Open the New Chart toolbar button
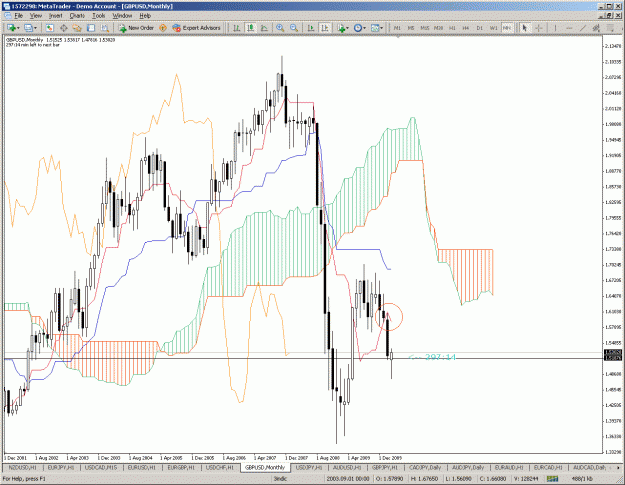The width and height of the screenshot is (625, 485). click(11, 28)
